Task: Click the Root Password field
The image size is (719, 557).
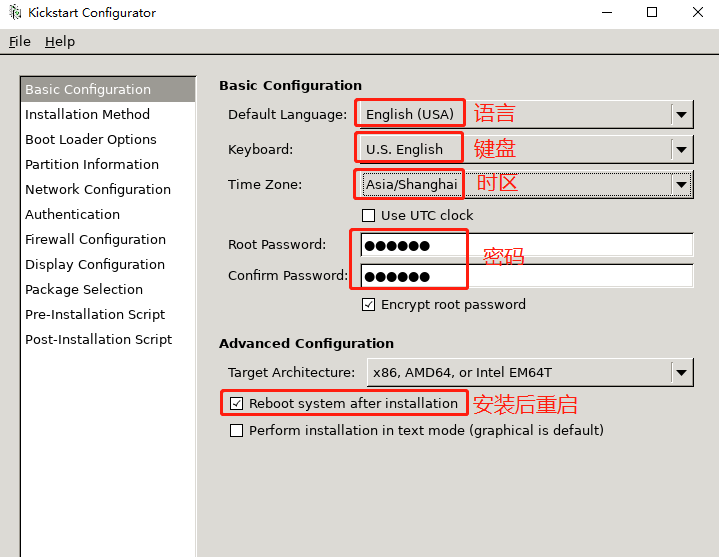Action: tap(527, 245)
